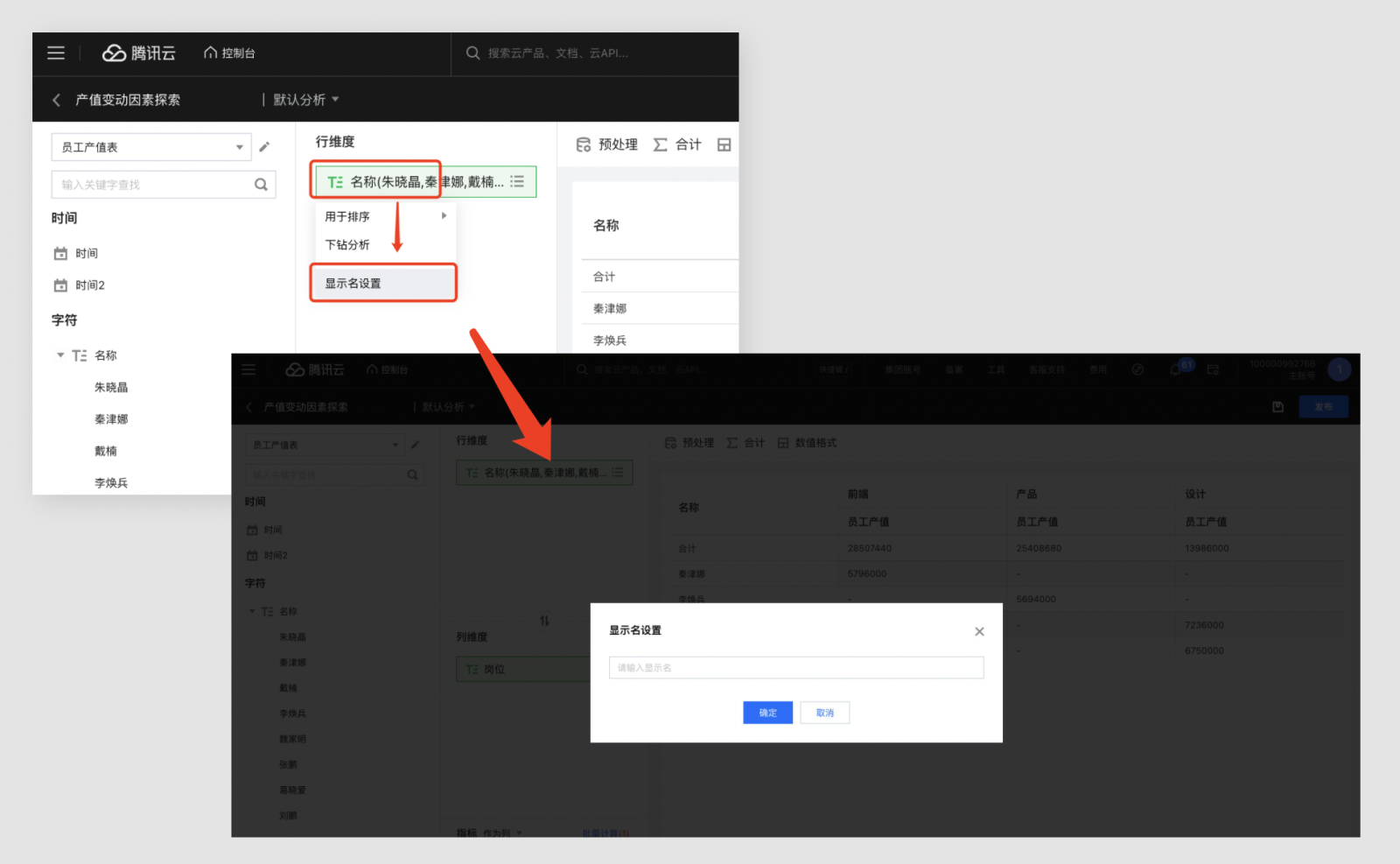Click 预处理 in the dimmed window toolbar
The image size is (1400, 864).
[689, 443]
